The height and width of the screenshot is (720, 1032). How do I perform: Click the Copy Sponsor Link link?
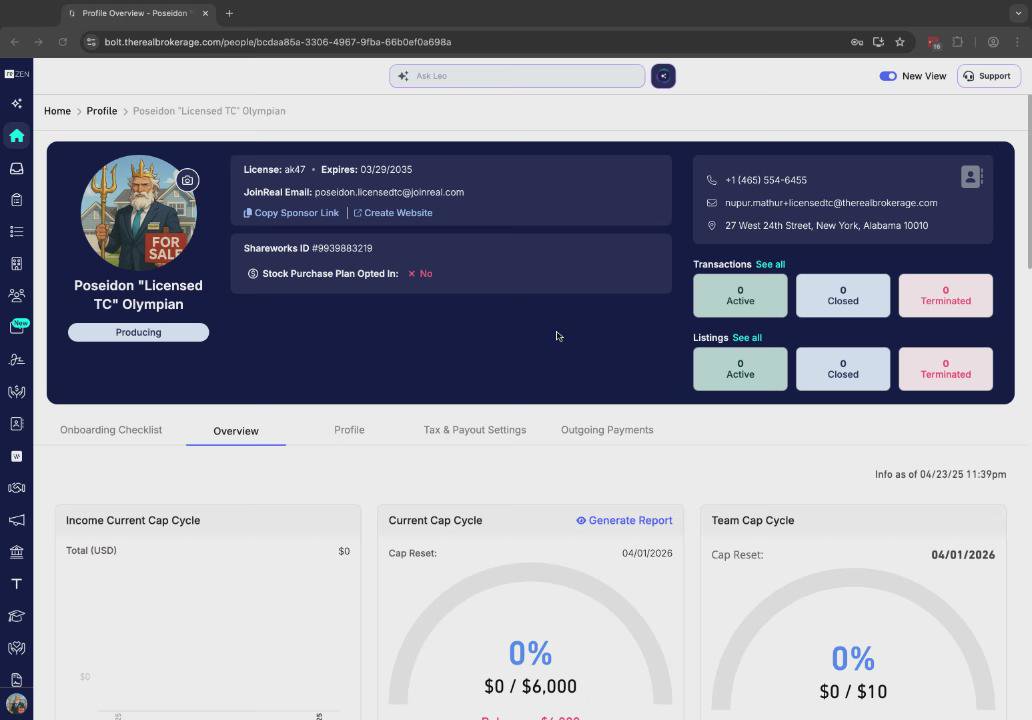291,213
